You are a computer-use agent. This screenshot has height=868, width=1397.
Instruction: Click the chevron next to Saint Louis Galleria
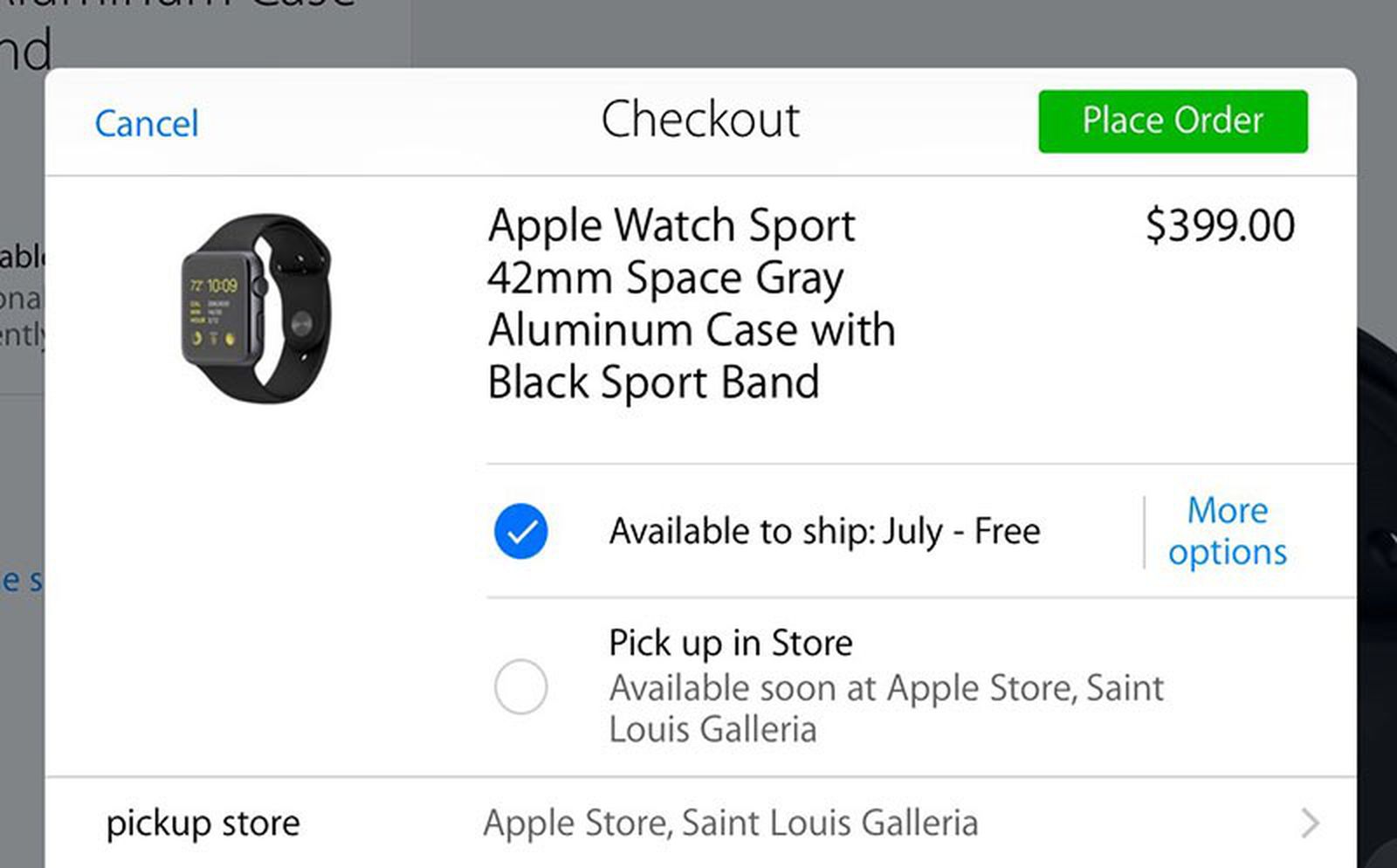pos(1309,822)
